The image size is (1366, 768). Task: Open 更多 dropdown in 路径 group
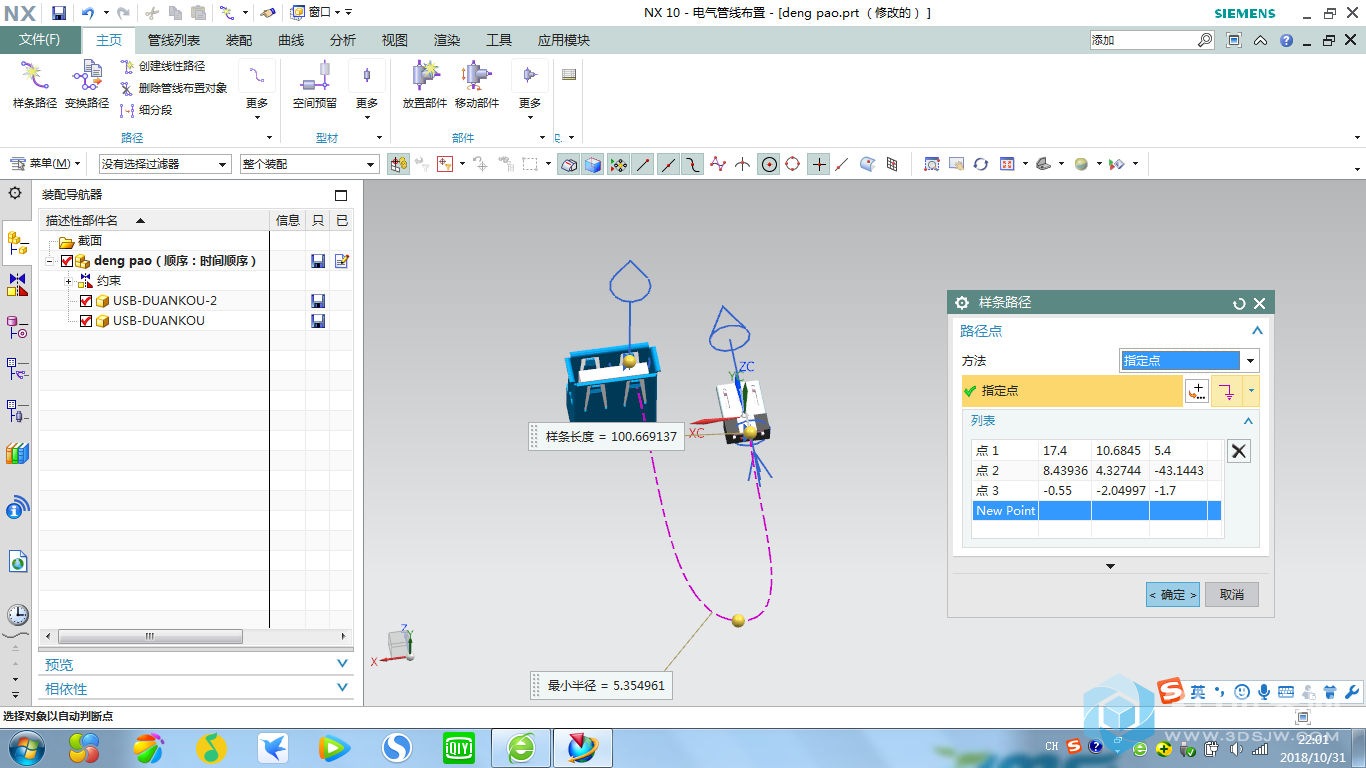[257, 90]
